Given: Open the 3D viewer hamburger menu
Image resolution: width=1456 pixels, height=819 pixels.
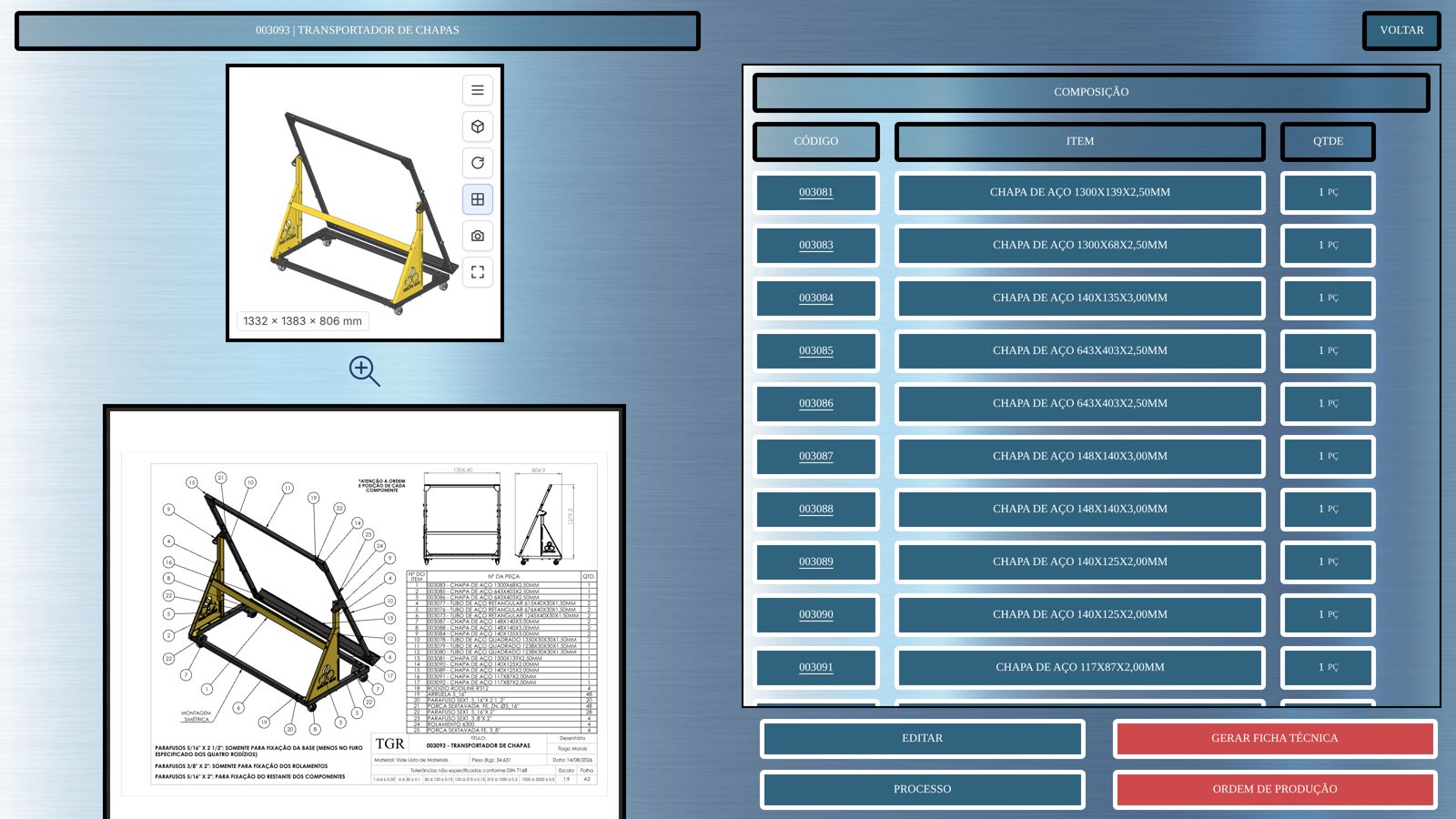Looking at the screenshot, I should tap(478, 90).
